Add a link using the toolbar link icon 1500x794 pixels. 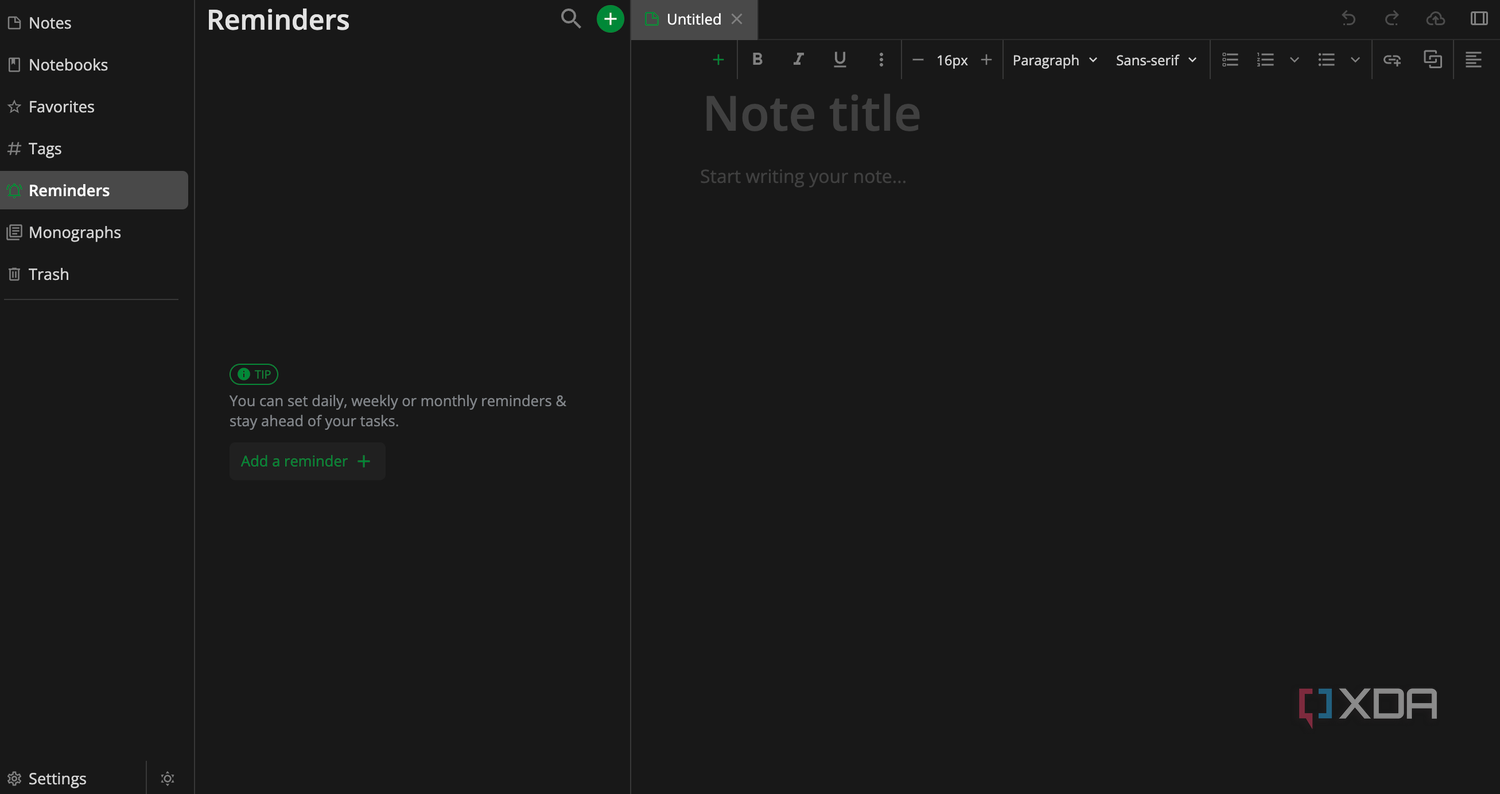[1392, 60]
